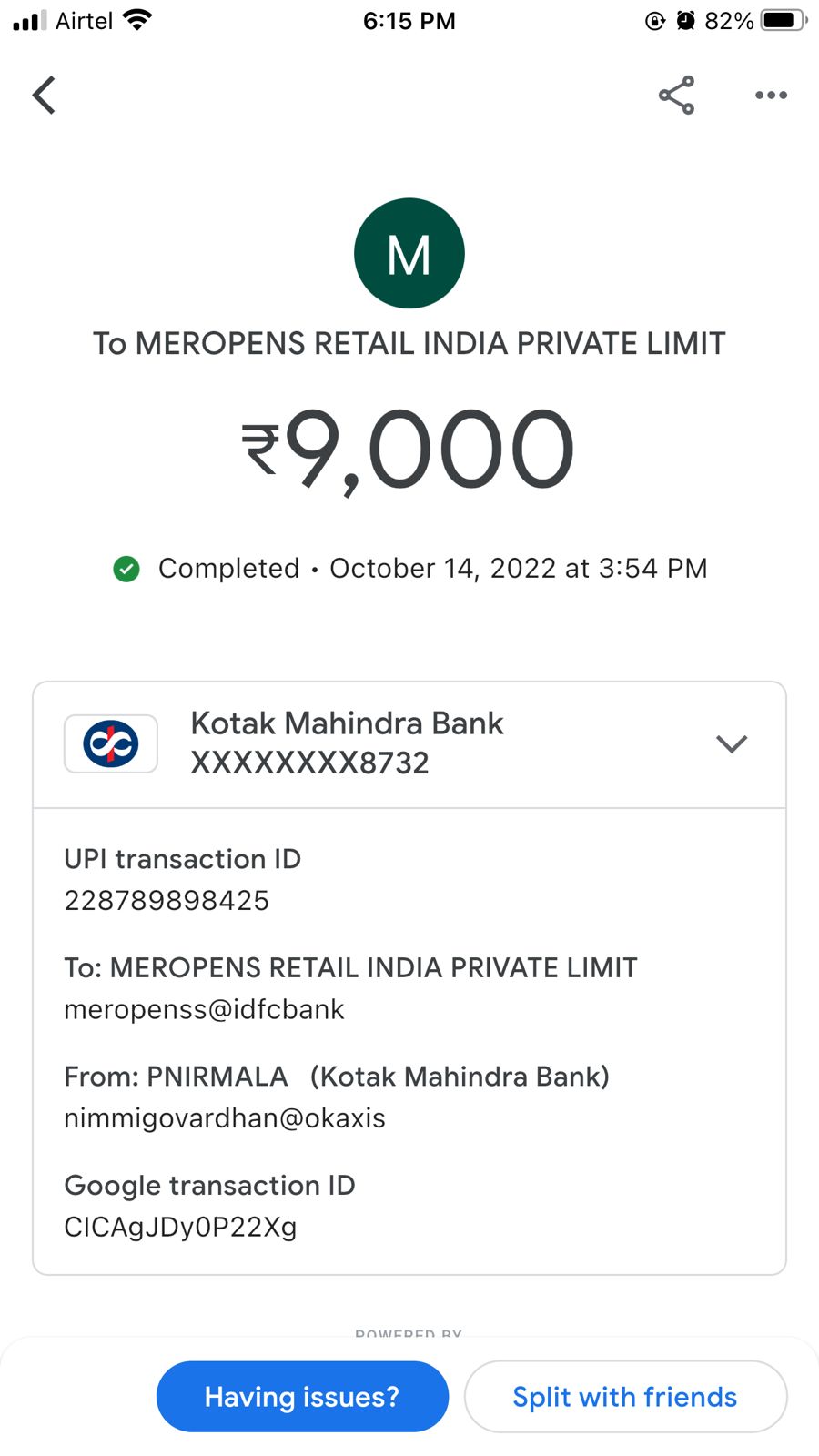Tap the meropenss@idfcbank UPI address

204,1009
